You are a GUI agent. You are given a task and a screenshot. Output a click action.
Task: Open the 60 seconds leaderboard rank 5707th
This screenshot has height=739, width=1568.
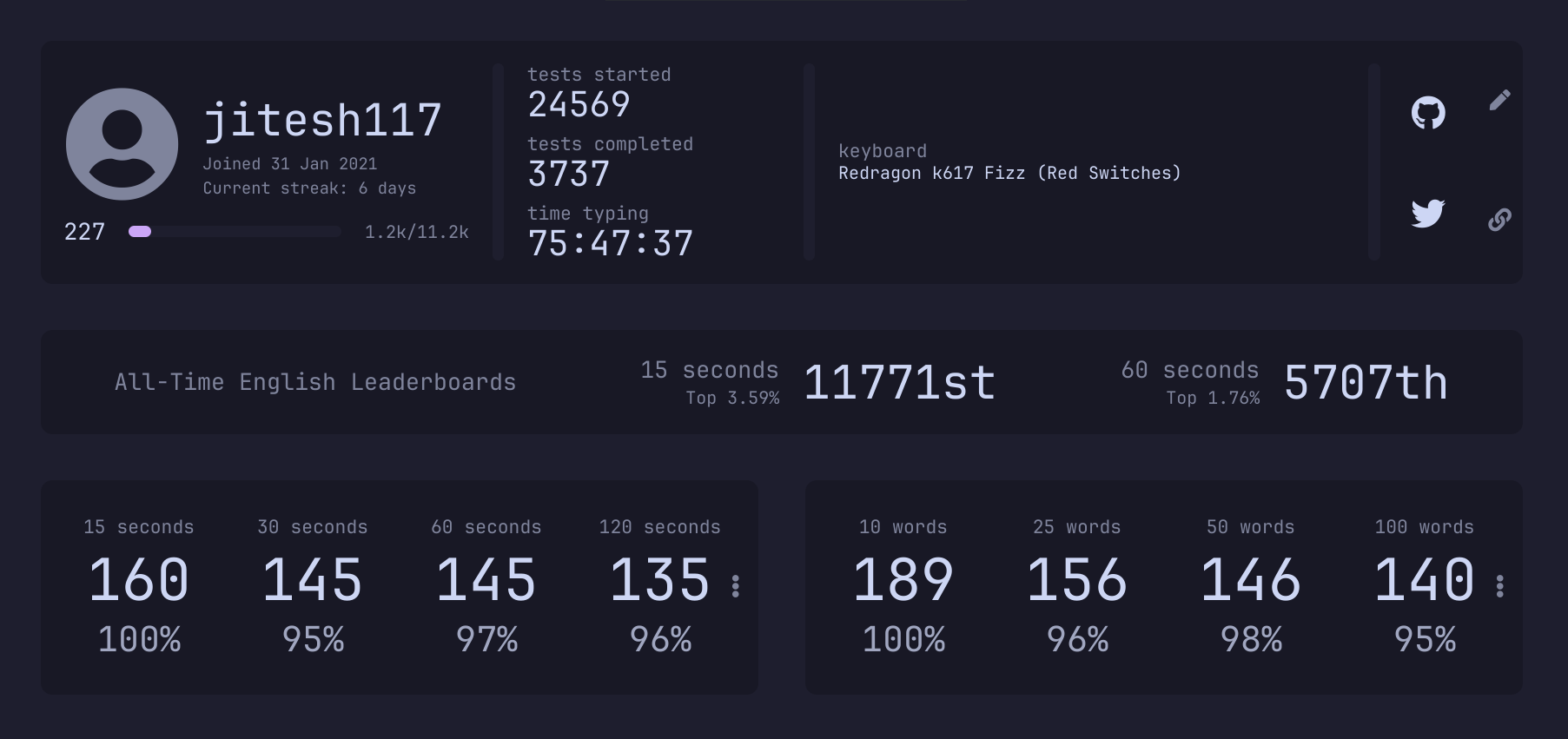[1366, 383]
